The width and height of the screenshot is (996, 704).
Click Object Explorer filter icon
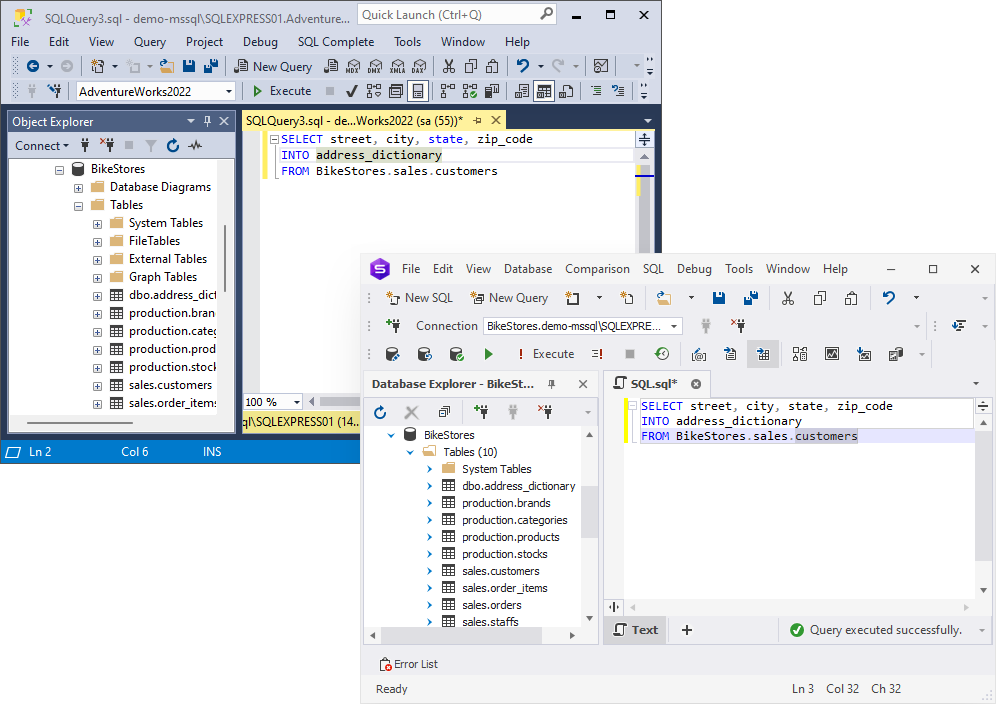(151, 146)
